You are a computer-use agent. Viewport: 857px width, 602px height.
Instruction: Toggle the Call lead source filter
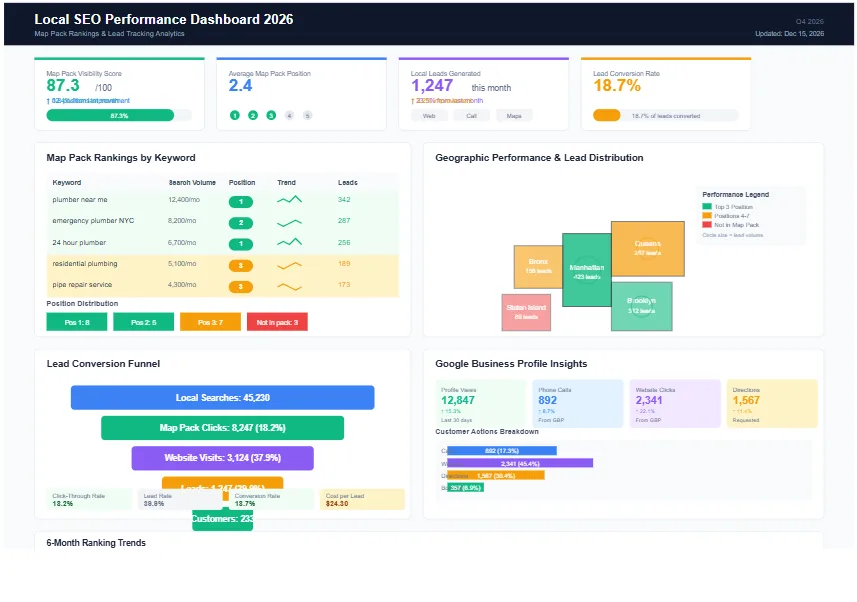pyautogui.click(x=471, y=115)
